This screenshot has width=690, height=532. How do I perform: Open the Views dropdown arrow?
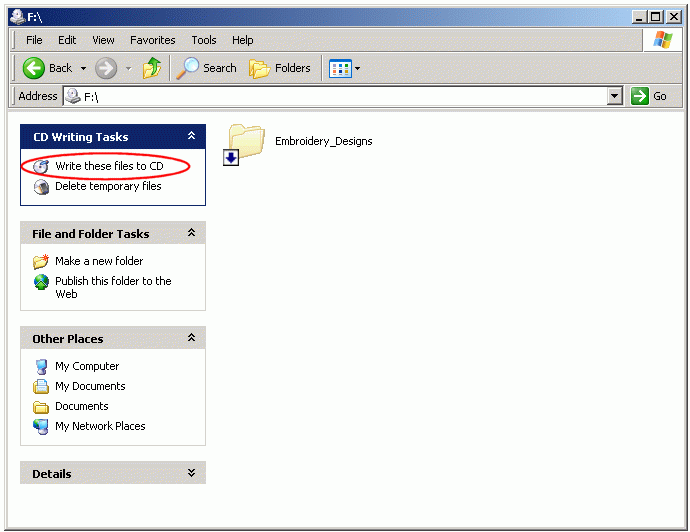pyautogui.click(x=358, y=69)
